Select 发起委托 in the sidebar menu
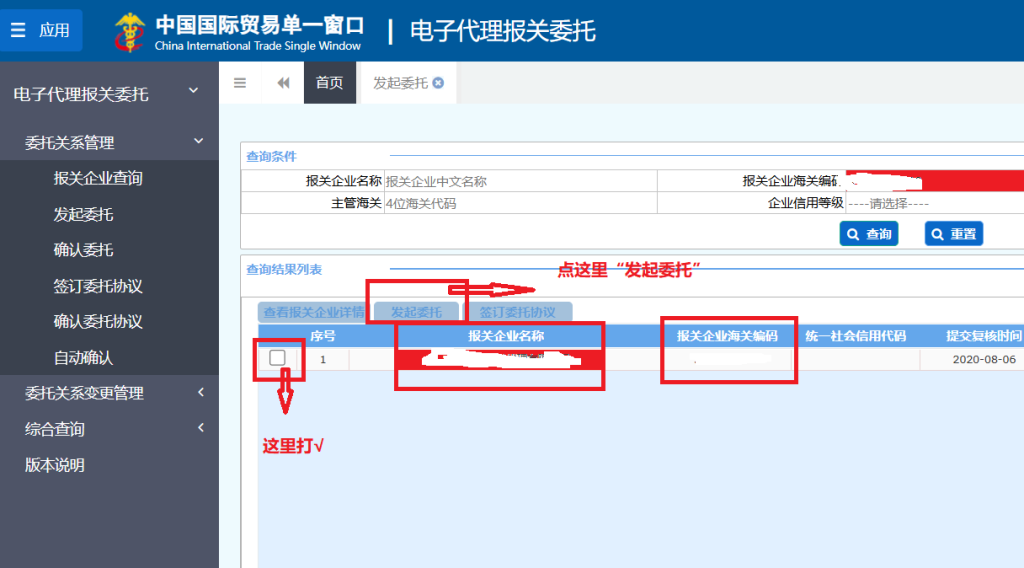1024x568 pixels. (x=84, y=214)
